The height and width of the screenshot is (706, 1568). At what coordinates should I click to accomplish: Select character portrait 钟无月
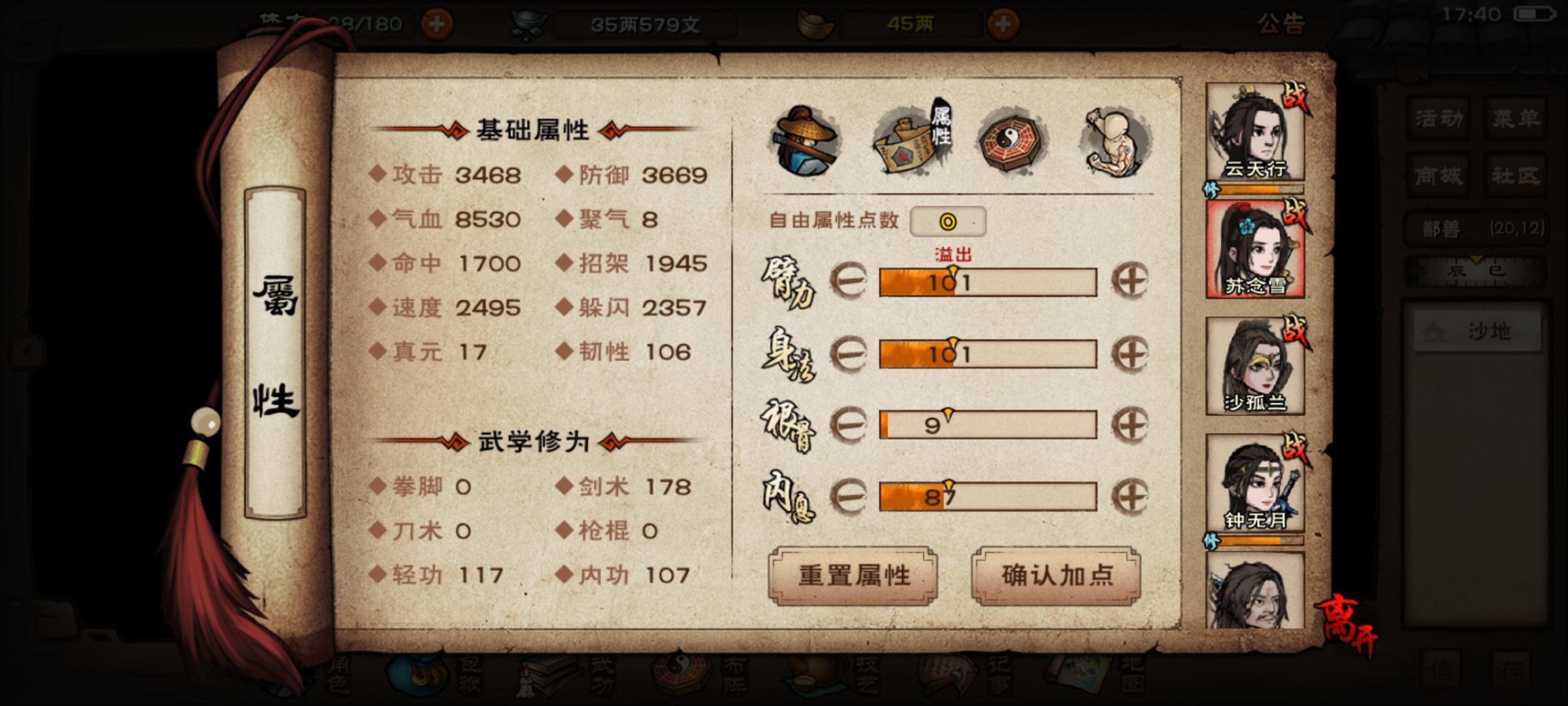pos(1255,483)
